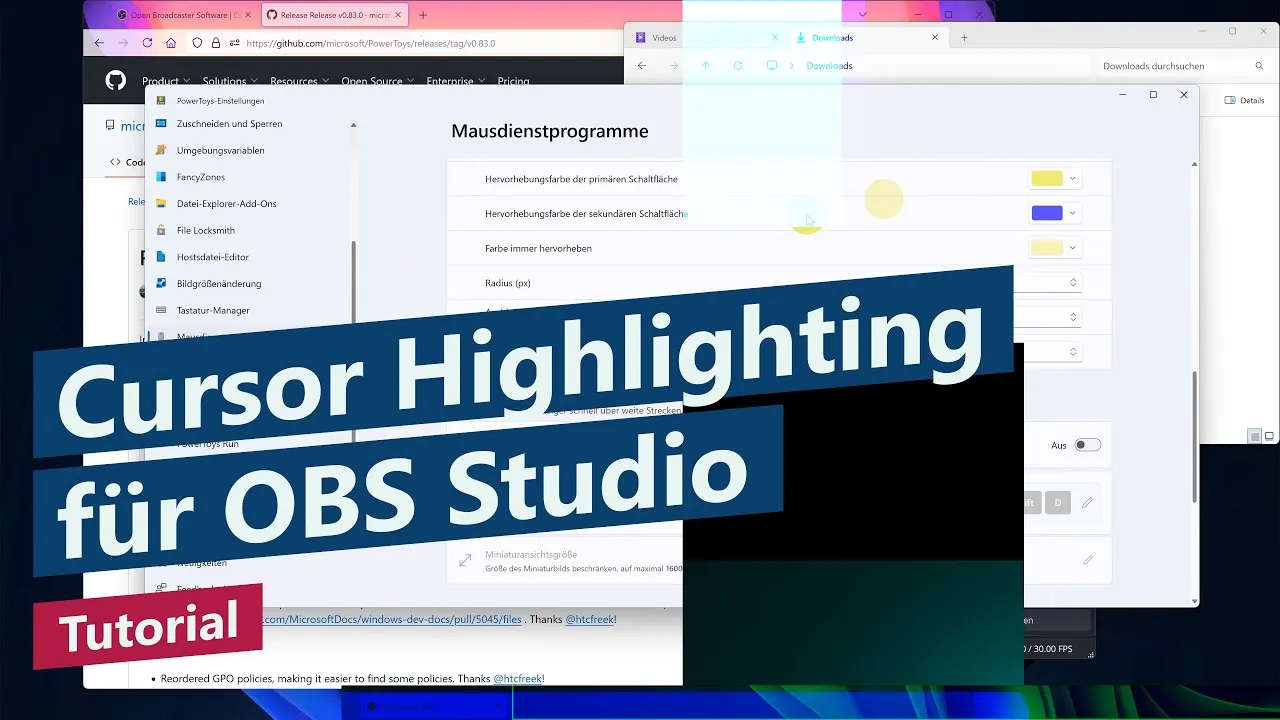Image resolution: width=1280 pixels, height=720 pixels.
Task: Expand the GitHub Solutions menu
Action: [x=230, y=81]
